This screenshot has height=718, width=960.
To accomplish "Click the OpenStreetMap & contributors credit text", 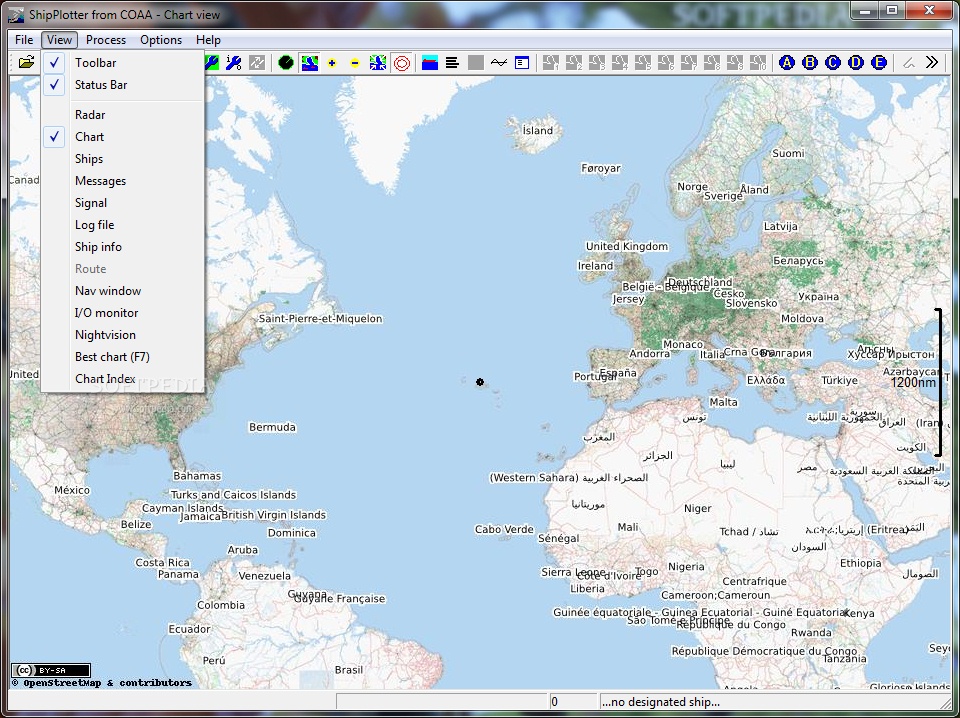I will [x=102, y=682].
